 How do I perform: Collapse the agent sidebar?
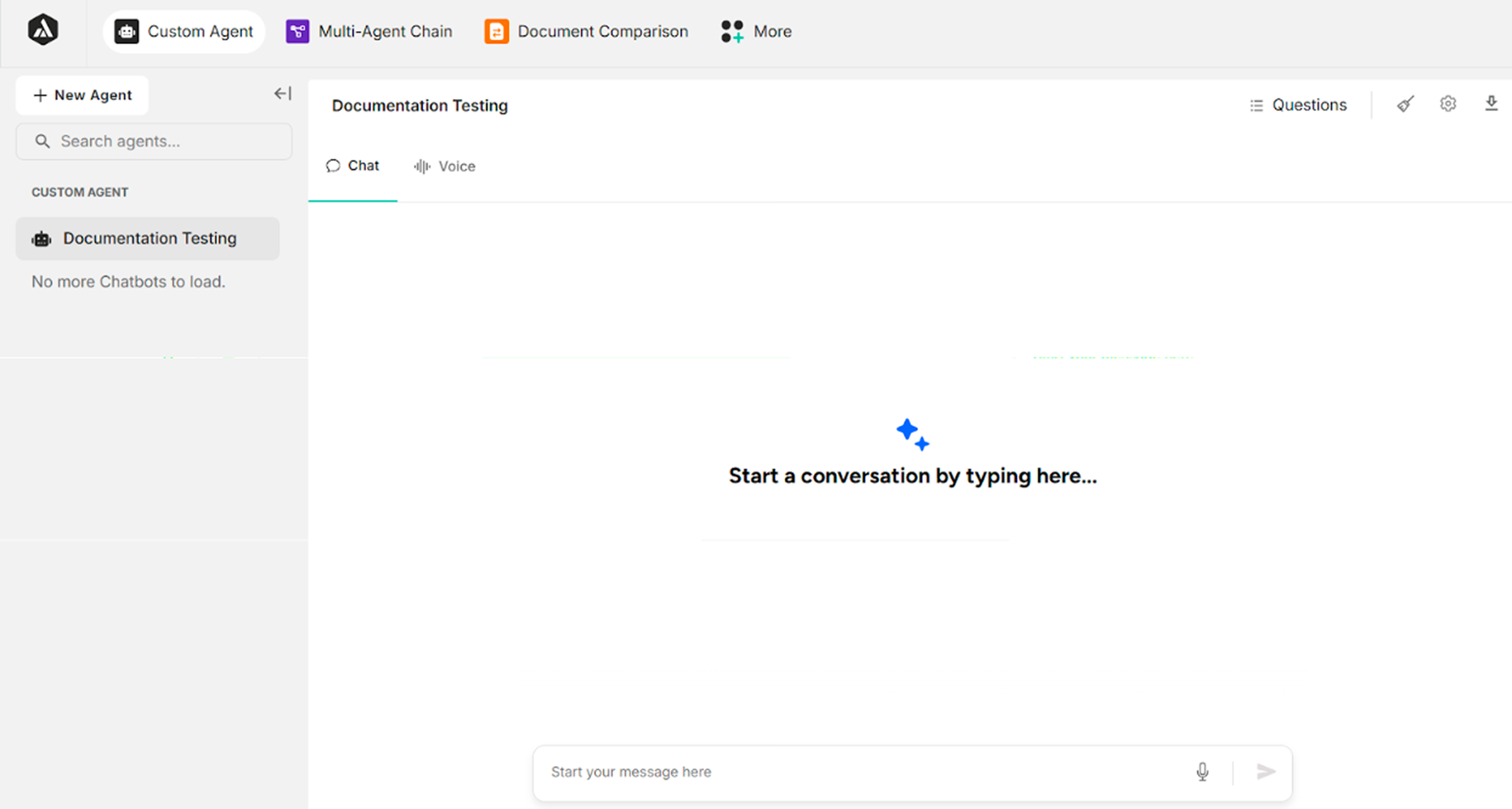click(282, 93)
